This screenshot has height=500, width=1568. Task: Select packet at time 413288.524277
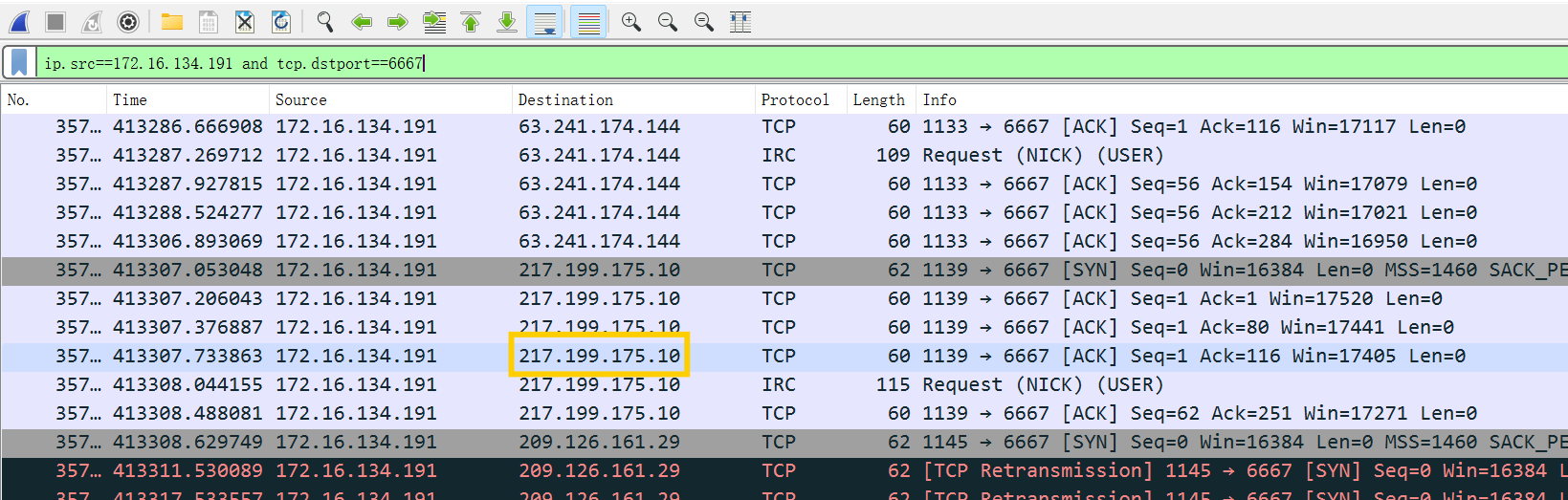click(784, 212)
